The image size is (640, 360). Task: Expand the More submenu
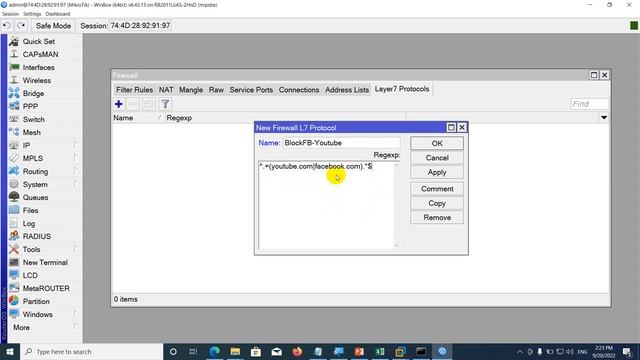pyautogui.click(x=76, y=327)
